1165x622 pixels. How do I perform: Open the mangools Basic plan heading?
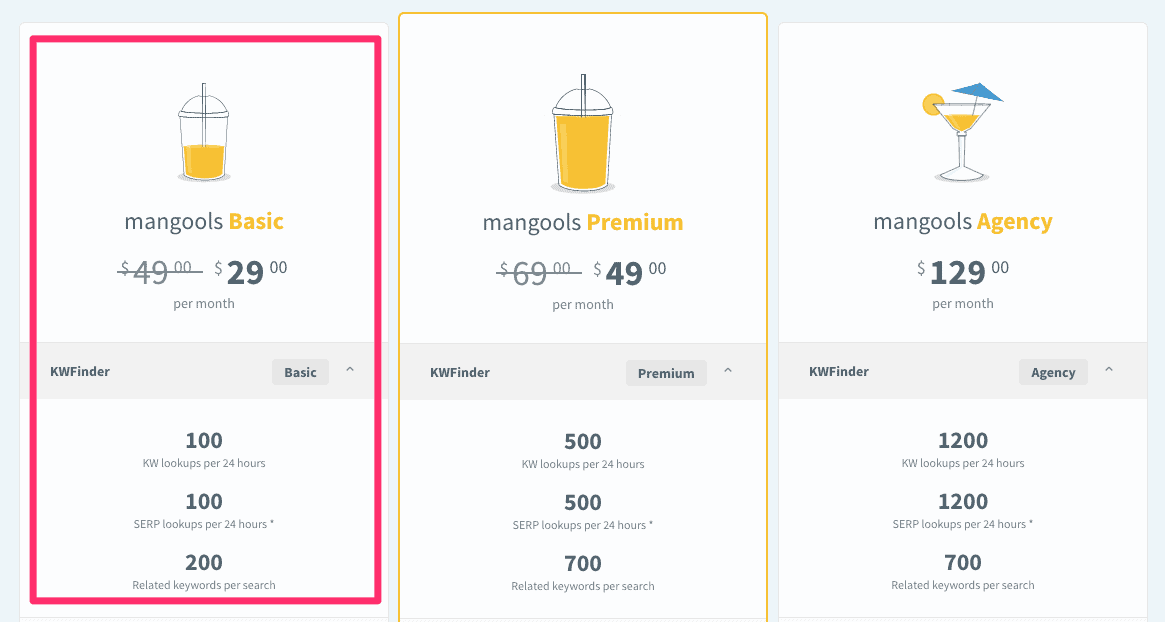point(204,221)
